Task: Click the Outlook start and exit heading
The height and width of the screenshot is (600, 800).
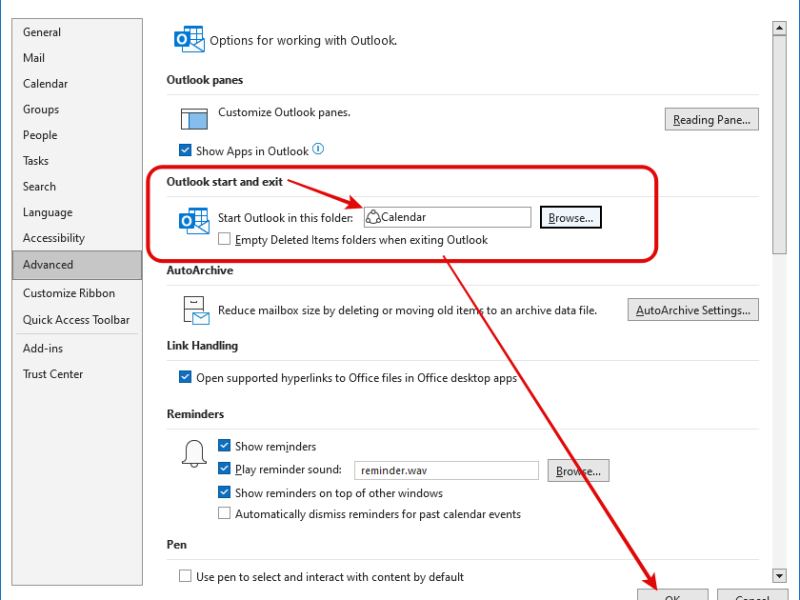Action: click(x=224, y=182)
